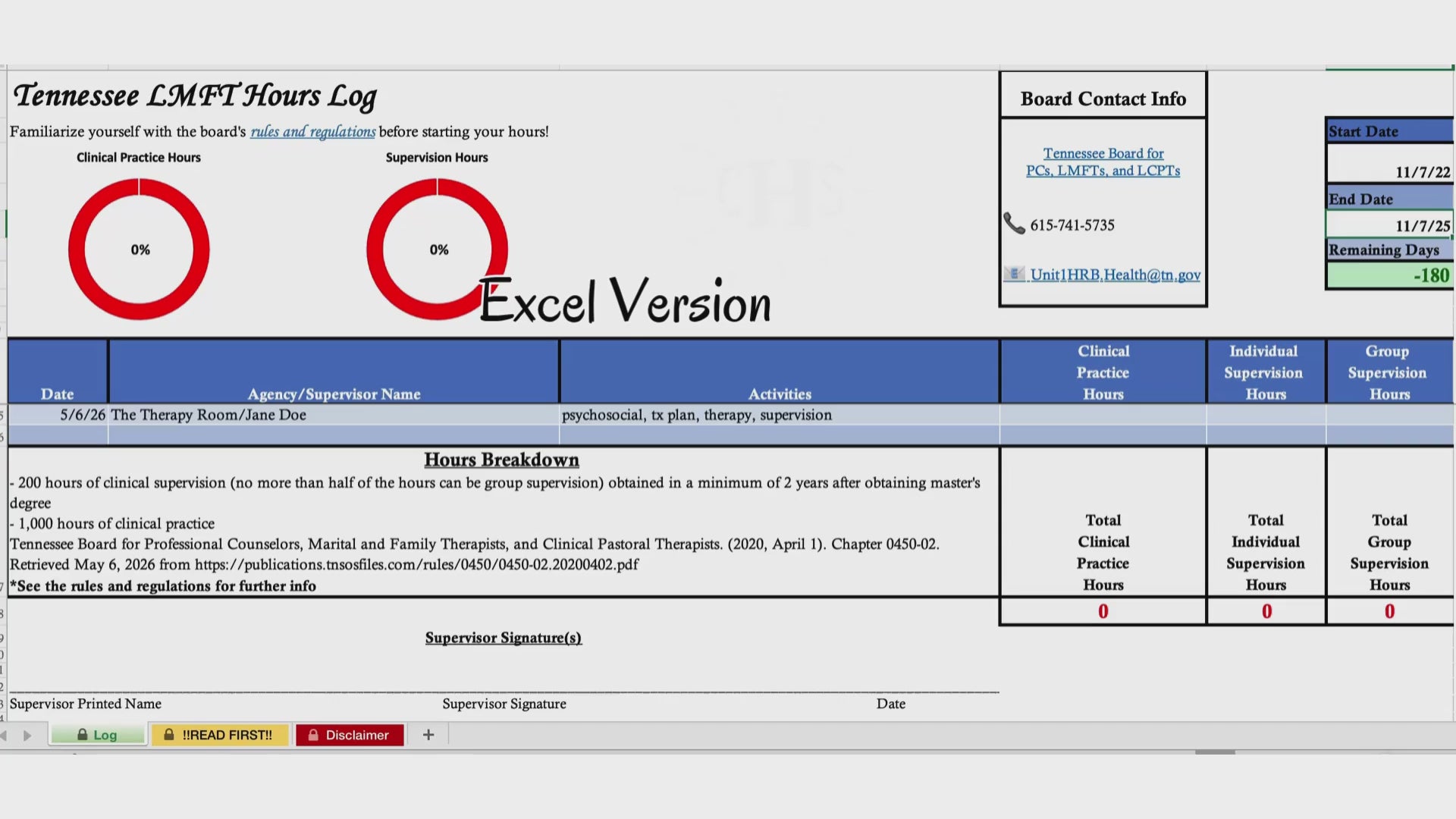Switch to the !!READ FIRST!! sheet tab
The image size is (1456, 819).
(220, 735)
